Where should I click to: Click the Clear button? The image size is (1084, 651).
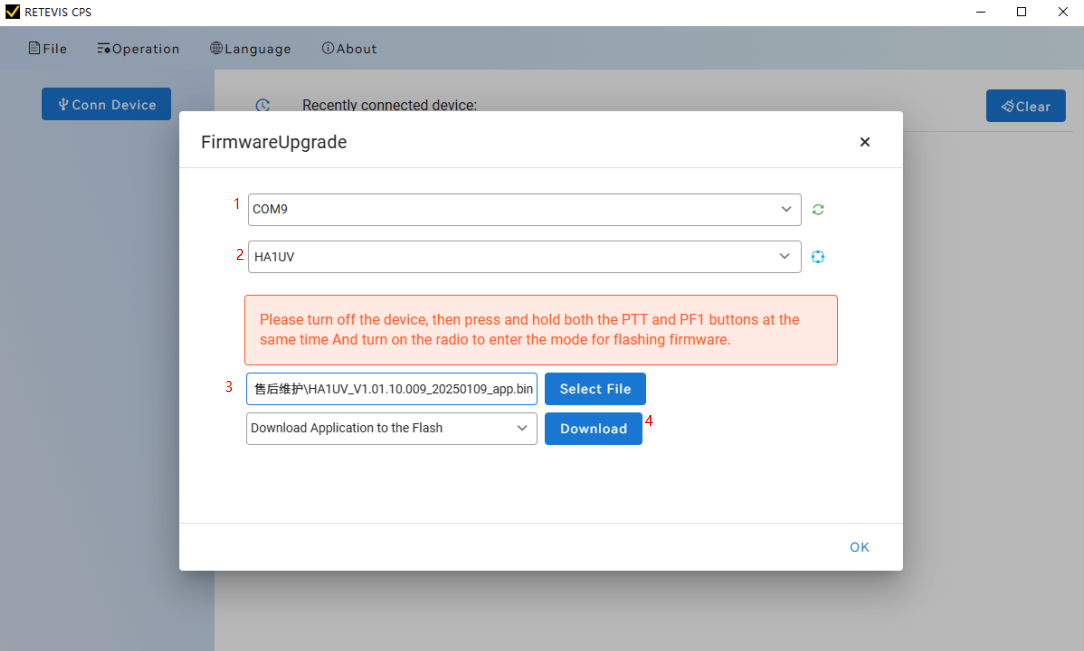pyautogui.click(x=1025, y=106)
